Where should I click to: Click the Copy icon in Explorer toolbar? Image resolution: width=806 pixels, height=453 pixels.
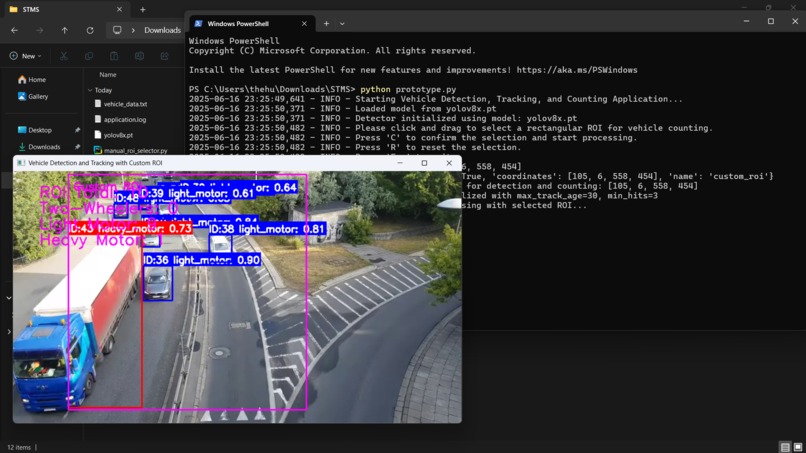(x=89, y=56)
